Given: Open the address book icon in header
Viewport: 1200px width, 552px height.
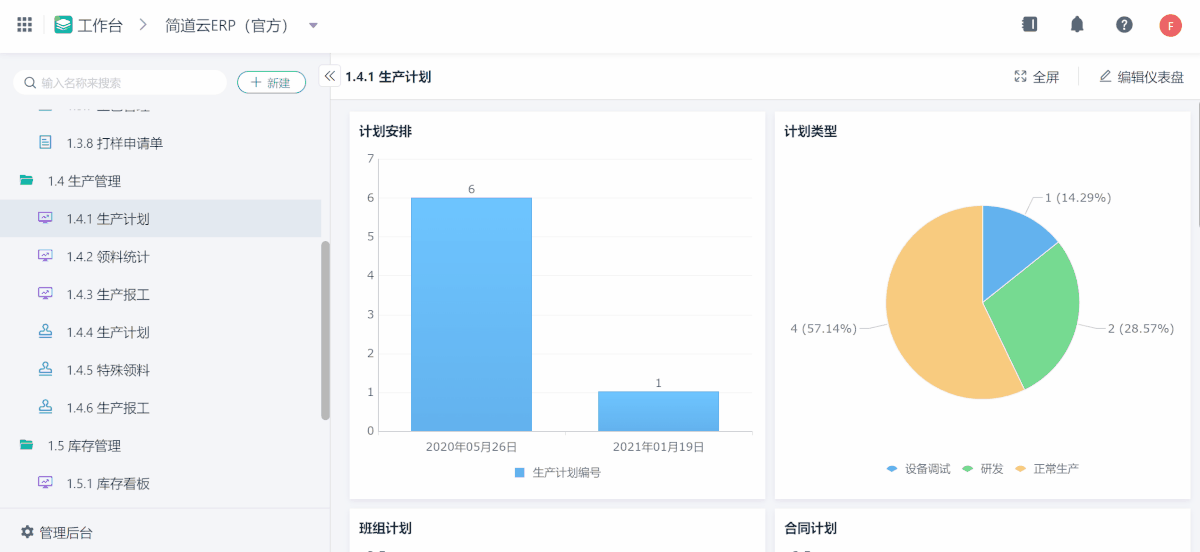Looking at the screenshot, I should pyautogui.click(x=1029, y=25).
